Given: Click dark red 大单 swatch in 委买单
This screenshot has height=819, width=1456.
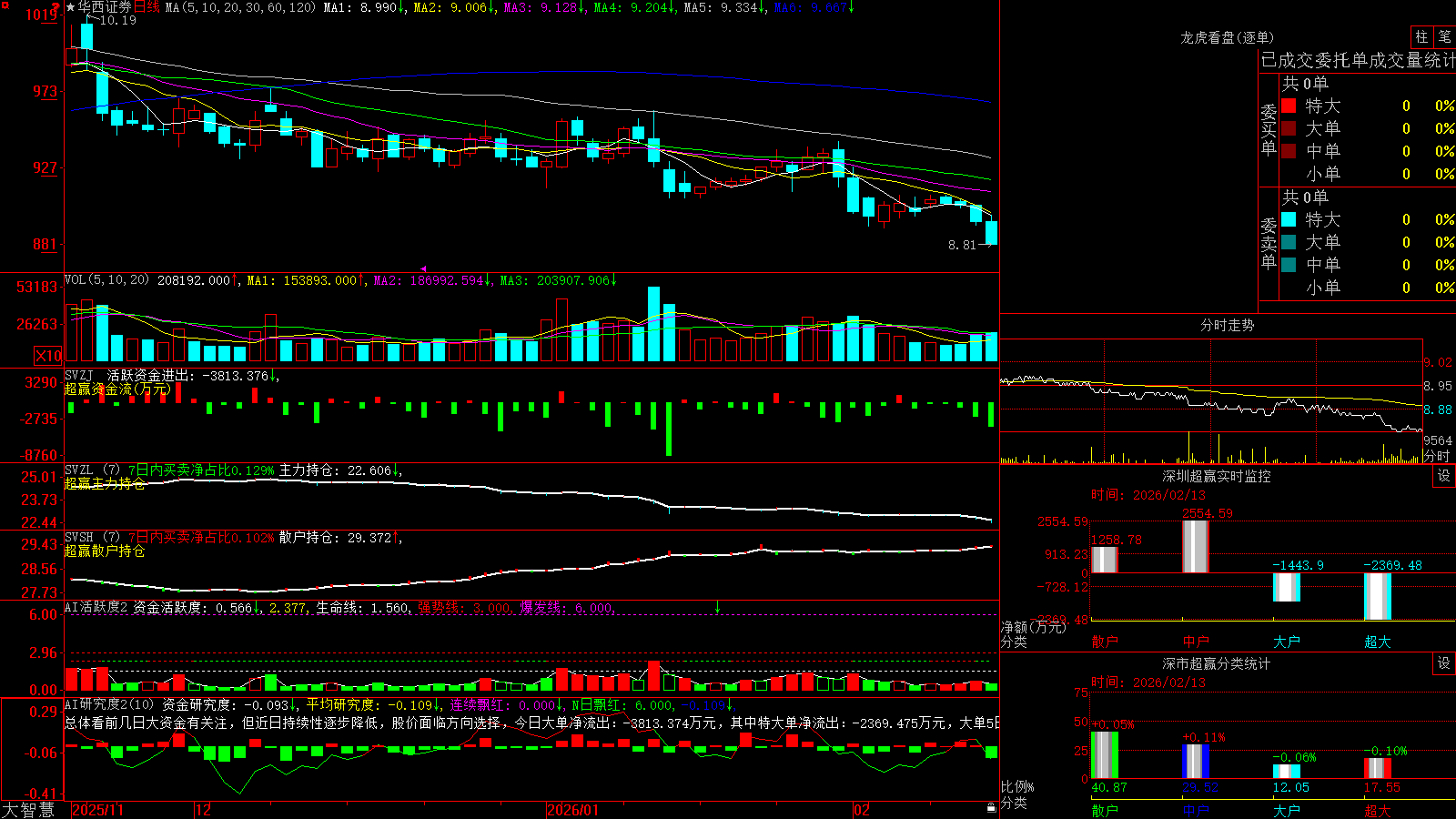Looking at the screenshot, I should pos(1289,128).
